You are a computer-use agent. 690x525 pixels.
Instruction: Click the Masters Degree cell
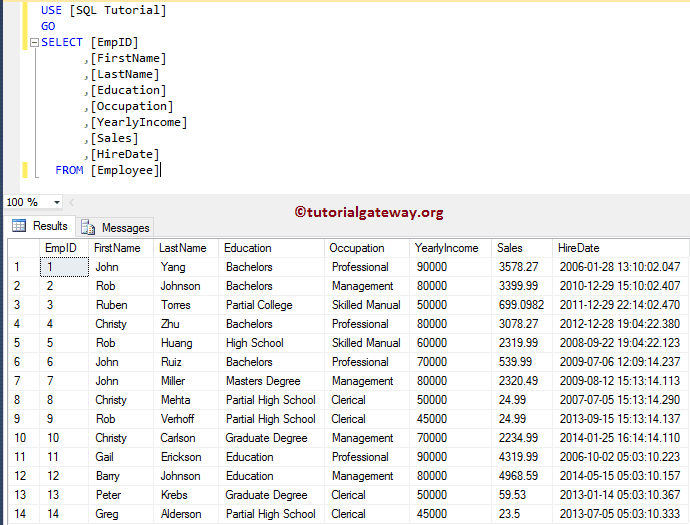[x=272, y=381]
